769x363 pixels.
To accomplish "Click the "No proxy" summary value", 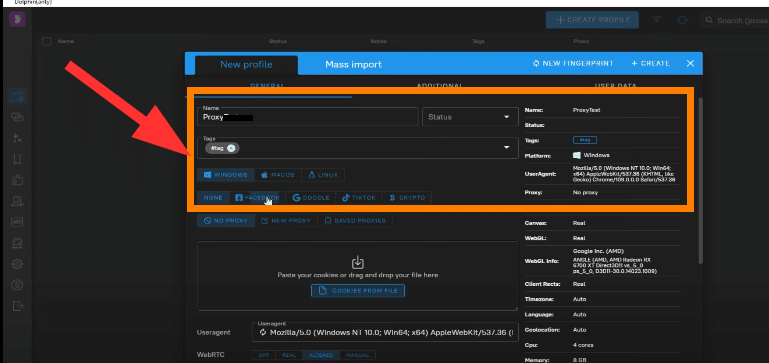I will (x=585, y=193).
